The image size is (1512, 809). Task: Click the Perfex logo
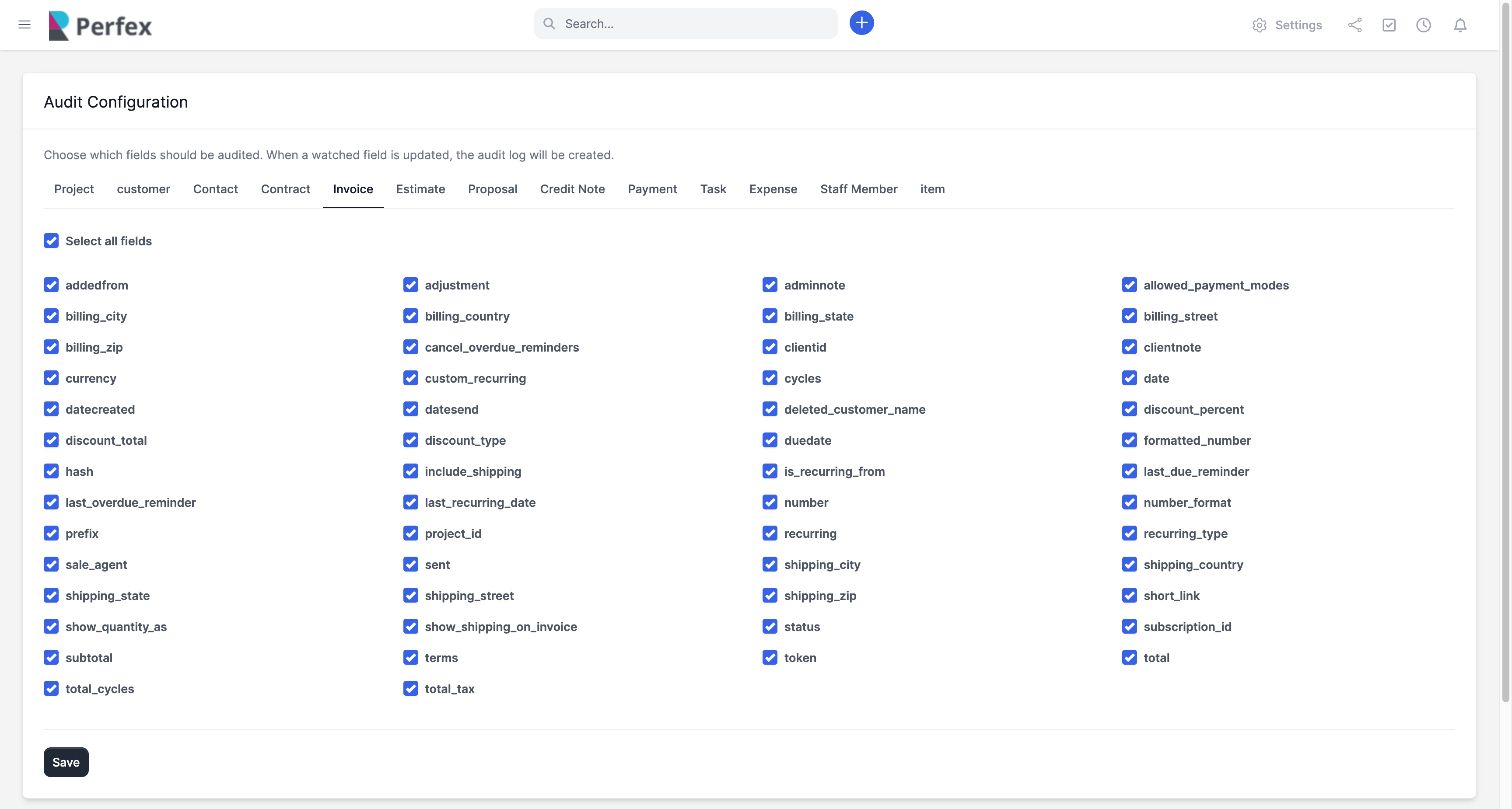tap(100, 25)
